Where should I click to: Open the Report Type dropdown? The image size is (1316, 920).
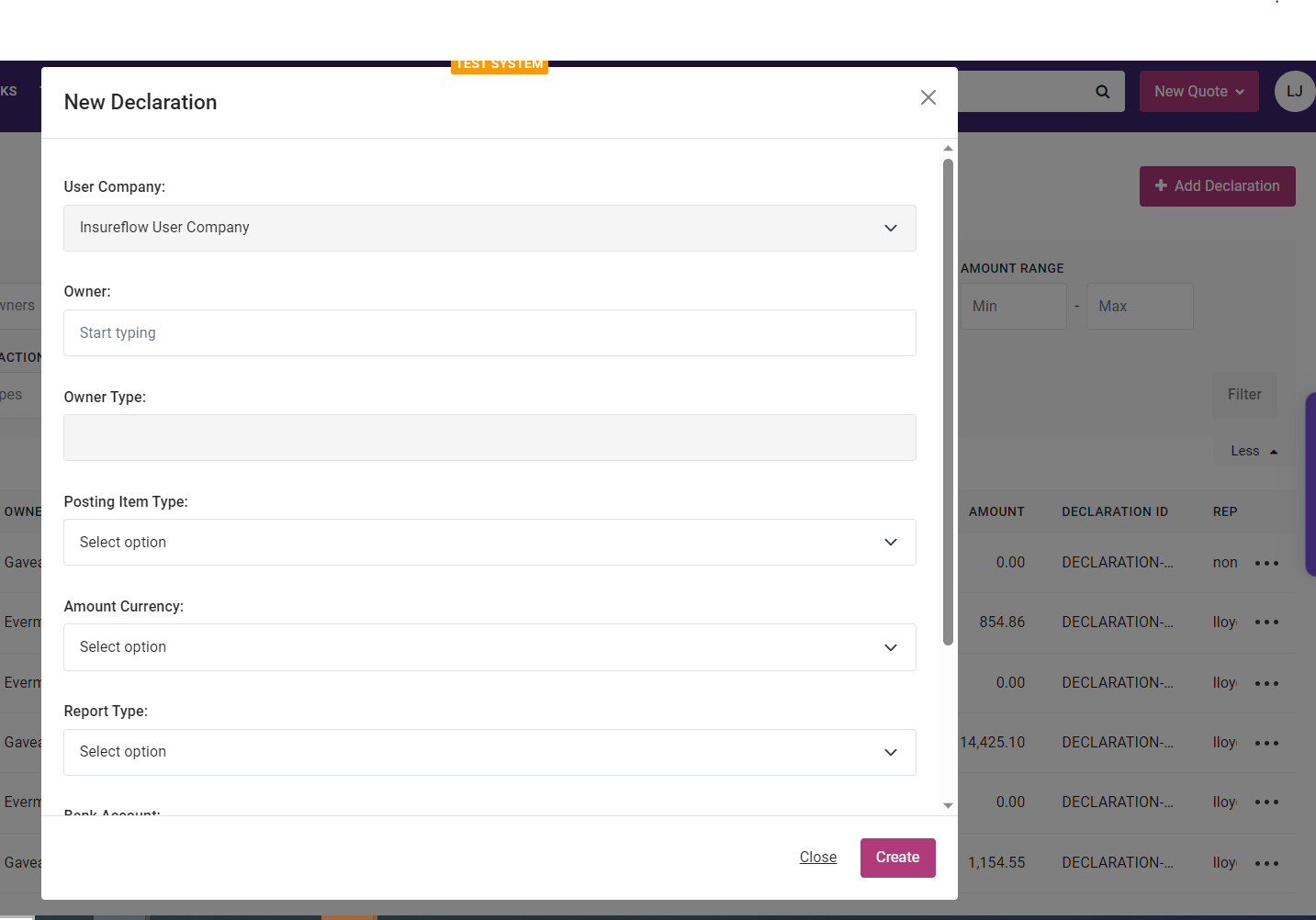click(489, 752)
